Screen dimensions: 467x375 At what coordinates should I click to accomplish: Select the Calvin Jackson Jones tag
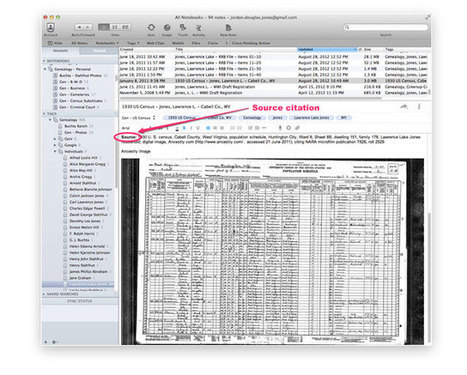(x=86, y=196)
